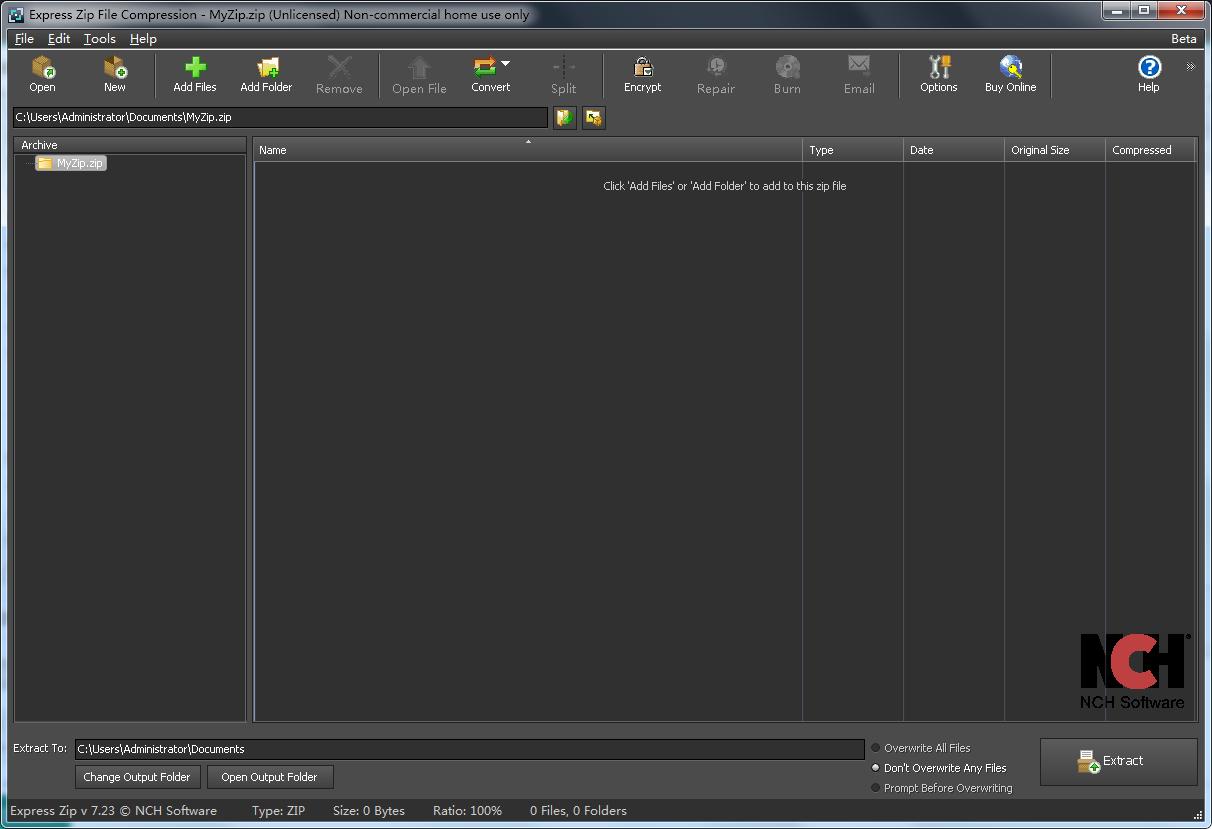Expand the Convert dropdown arrow
This screenshot has width=1212, height=829.
pyautogui.click(x=506, y=64)
